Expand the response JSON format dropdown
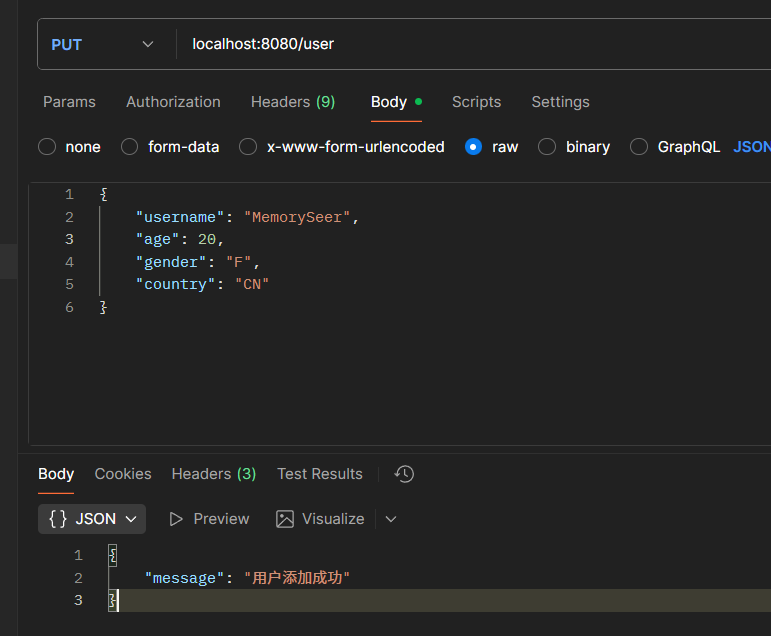Image resolution: width=771 pixels, height=636 pixels. click(92, 519)
